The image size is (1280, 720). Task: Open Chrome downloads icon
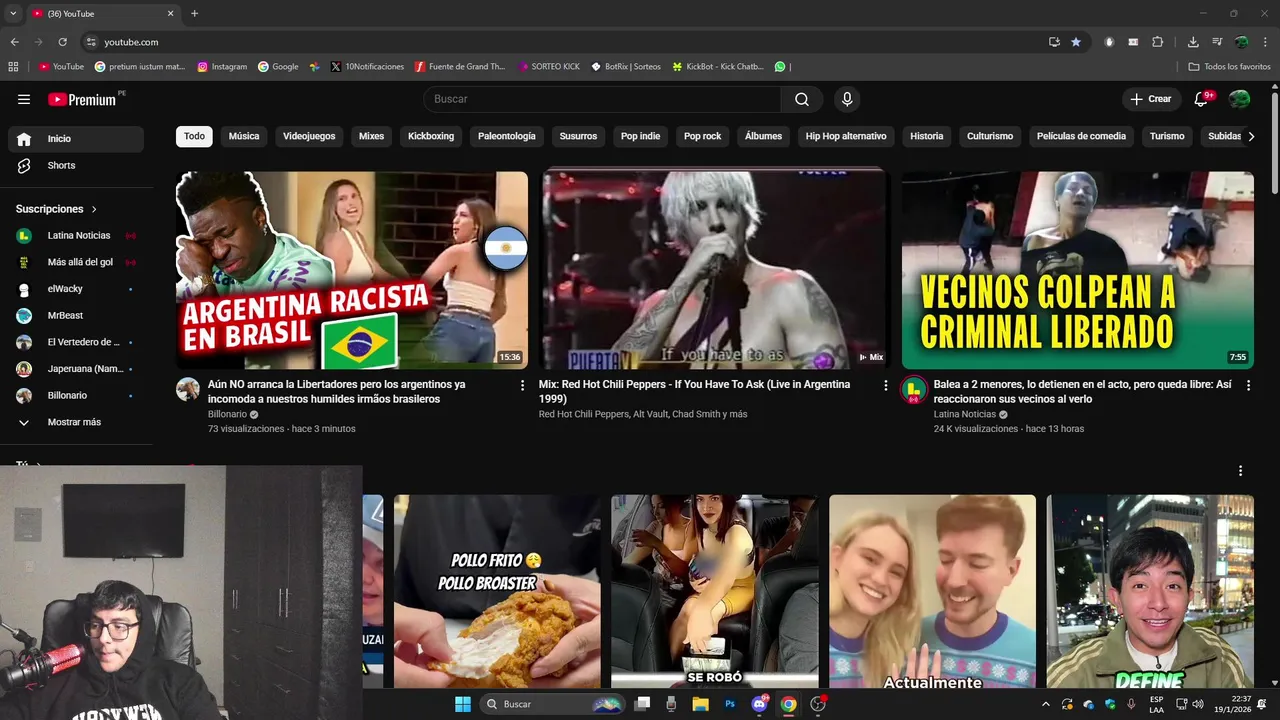(x=1193, y=42)
